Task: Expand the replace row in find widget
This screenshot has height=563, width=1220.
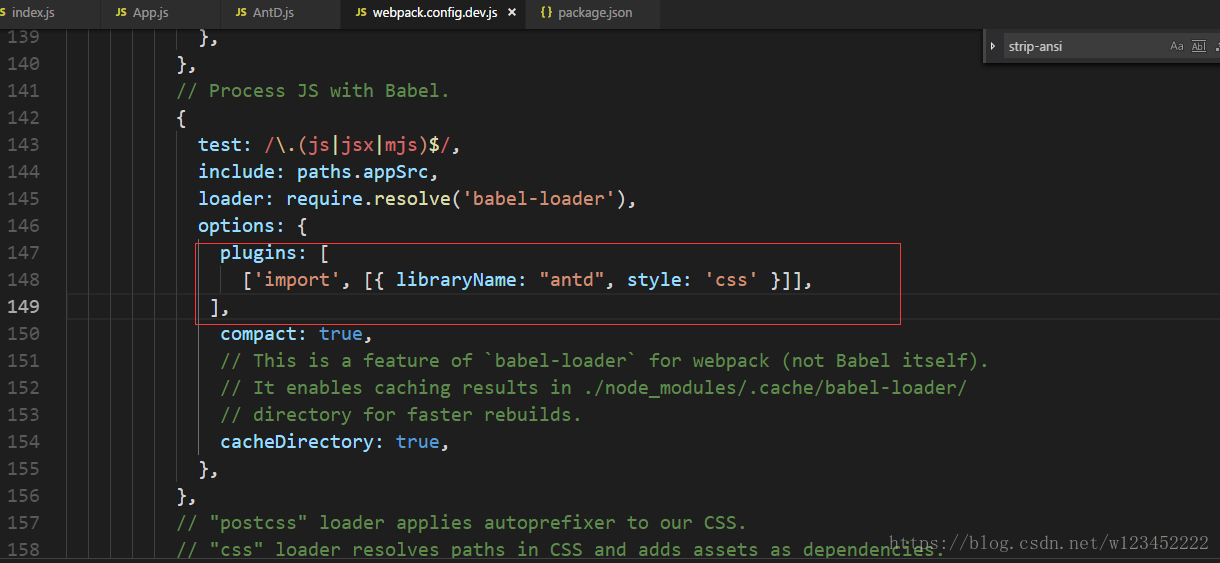Action: 993,46
